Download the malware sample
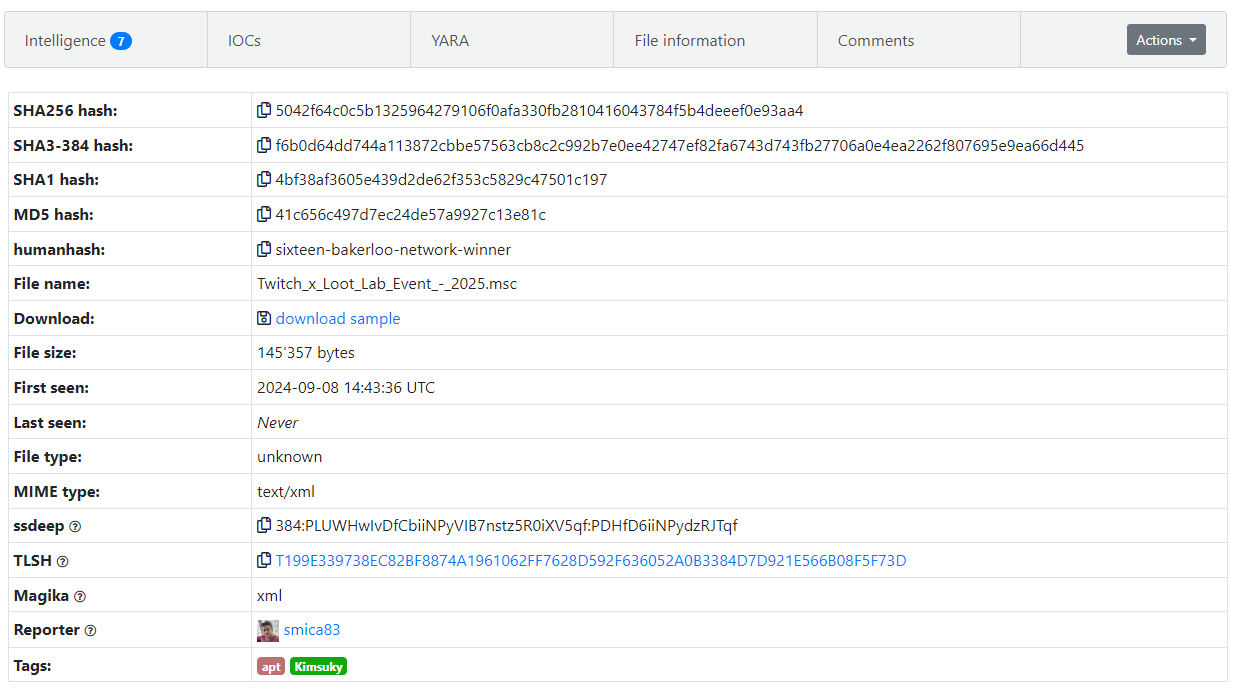This screenshot has width=1238, height=697. [x=338, y=318]
